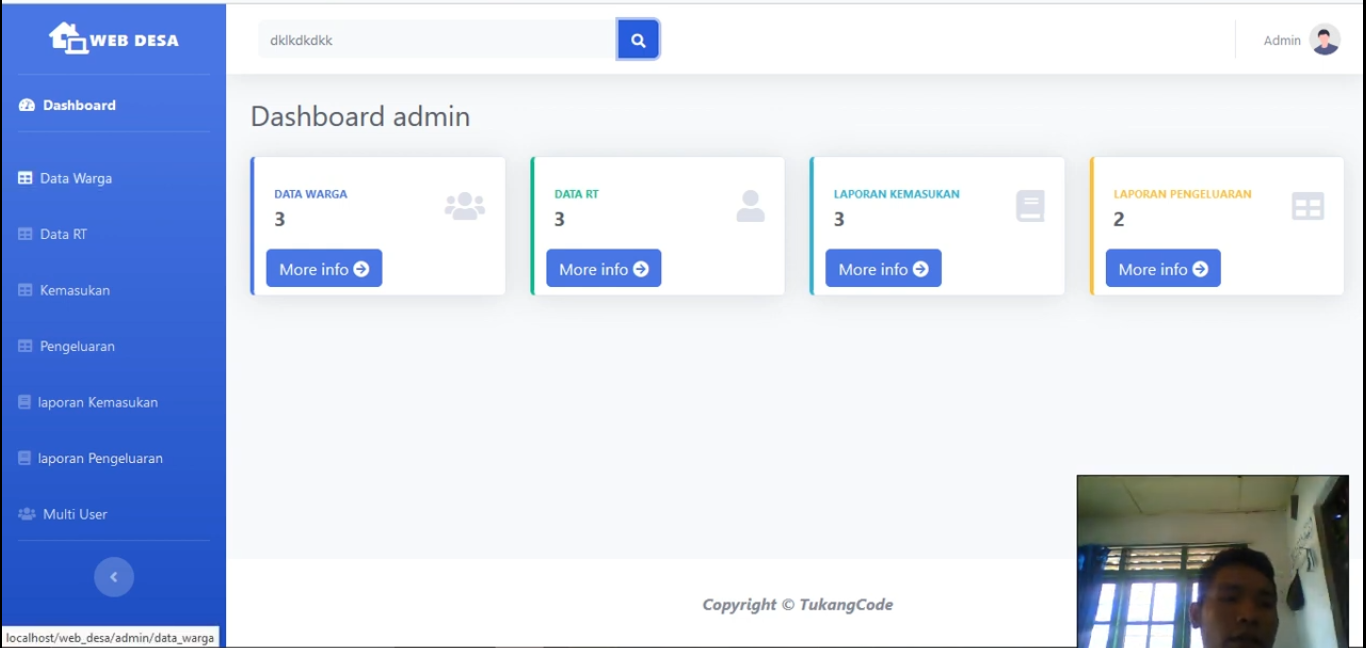The height and width of the screenshot is (648, 1366).
Task: Select Kemasukan in the sidebar
Action: [74, 290]
